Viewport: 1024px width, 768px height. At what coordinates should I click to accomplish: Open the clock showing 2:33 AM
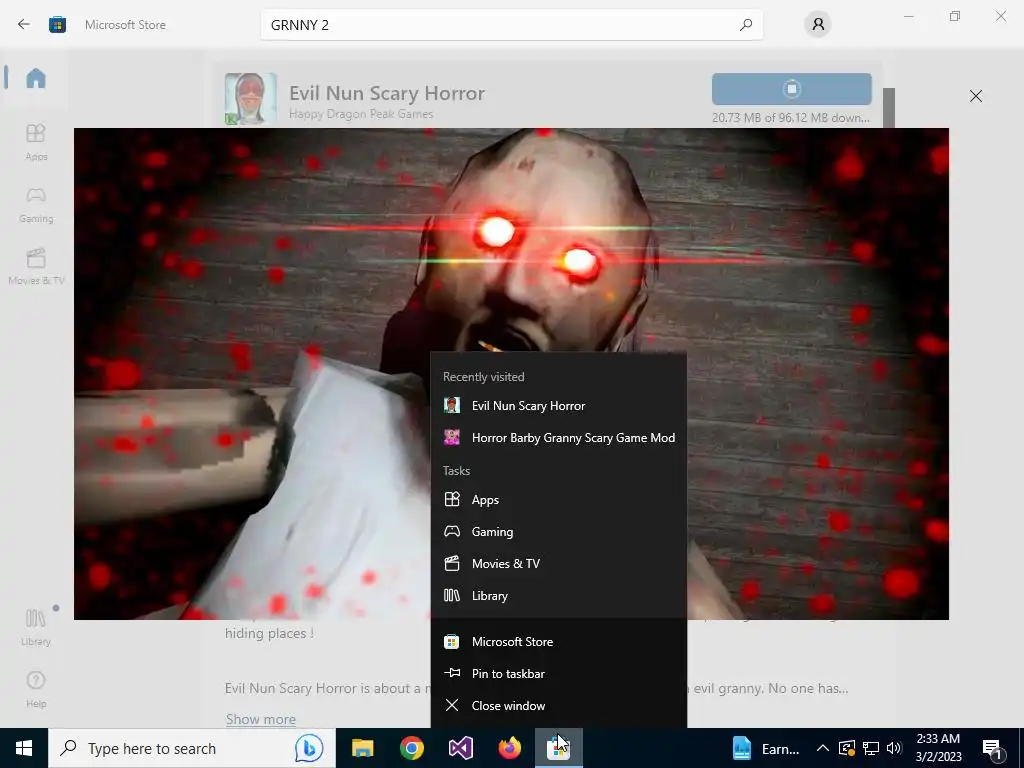[938, 748]
